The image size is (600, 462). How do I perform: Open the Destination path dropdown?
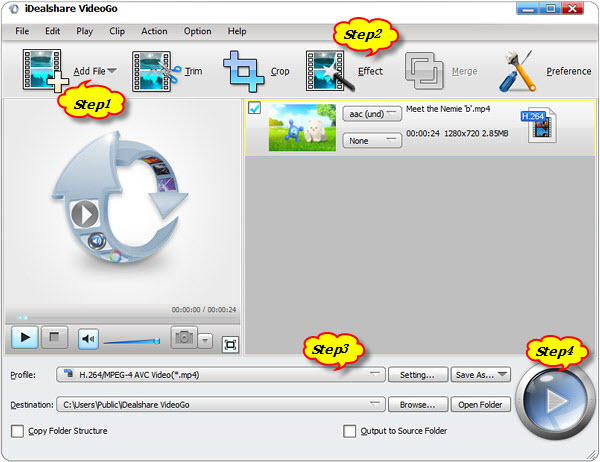click(x=221, y=404)
